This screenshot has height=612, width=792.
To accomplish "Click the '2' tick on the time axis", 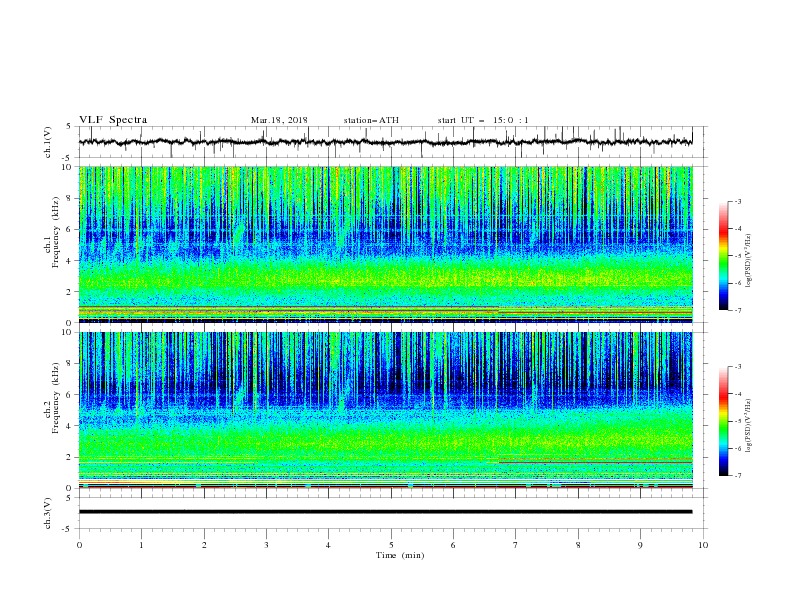I will click(x=204, y=545).
